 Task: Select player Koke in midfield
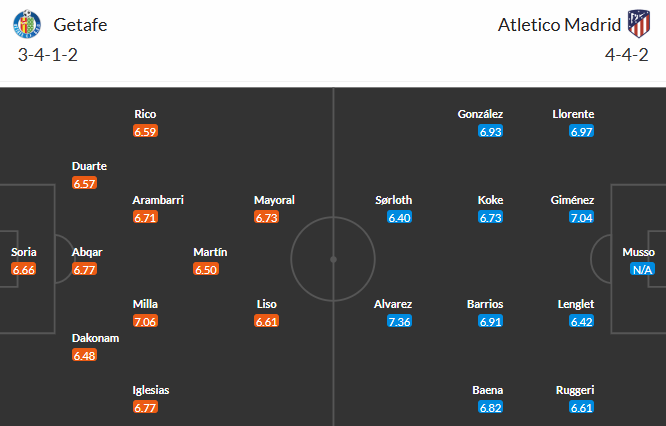point(490,200)
